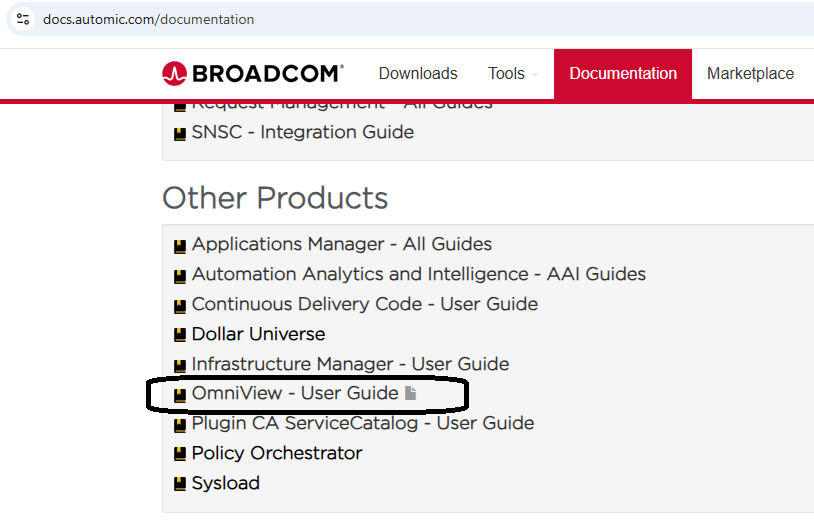Click book icon next to Sysload
The height and width of the screenshot is (525, 814).
click(x=180, y=484)
